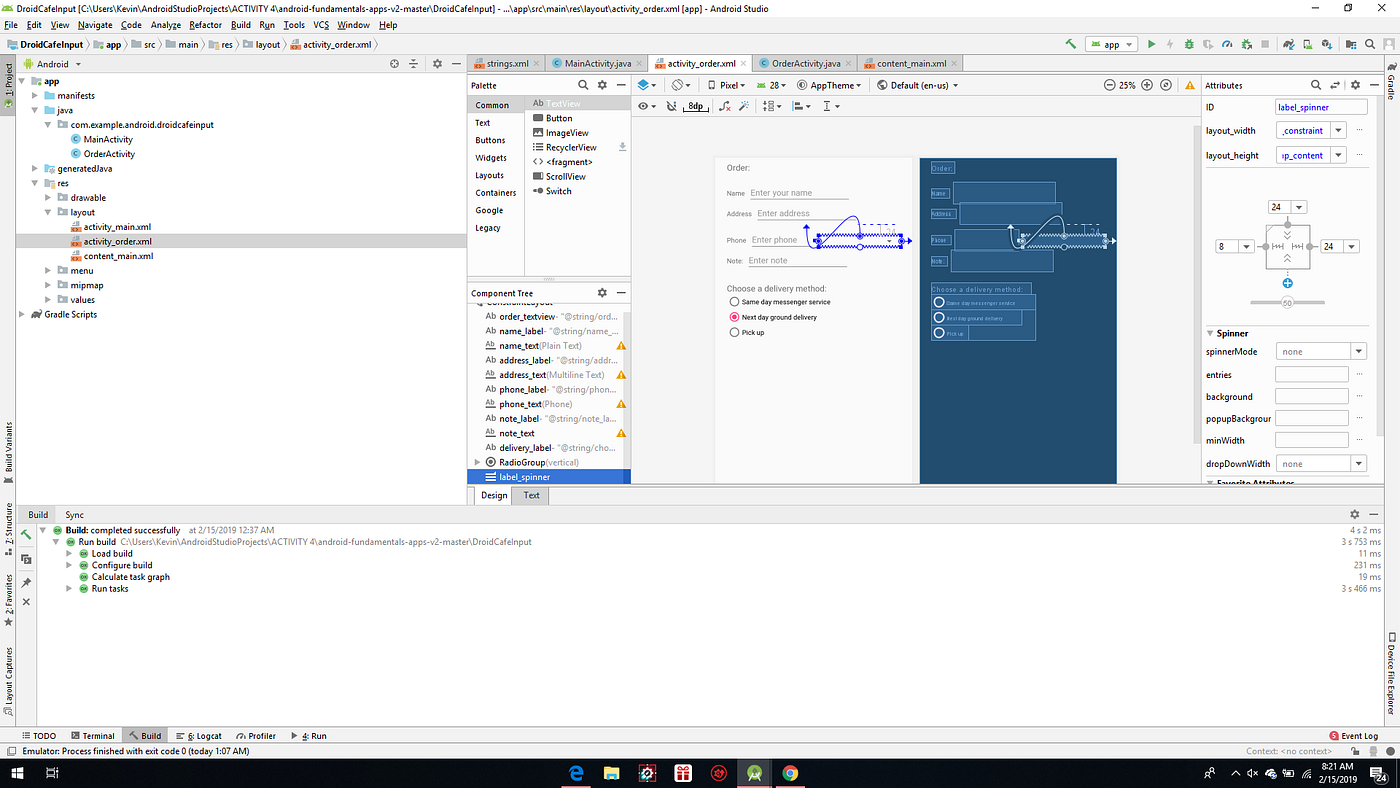Select Same day messenger service radio
The image size is (1400, 788).
click(x=734, y=301)
